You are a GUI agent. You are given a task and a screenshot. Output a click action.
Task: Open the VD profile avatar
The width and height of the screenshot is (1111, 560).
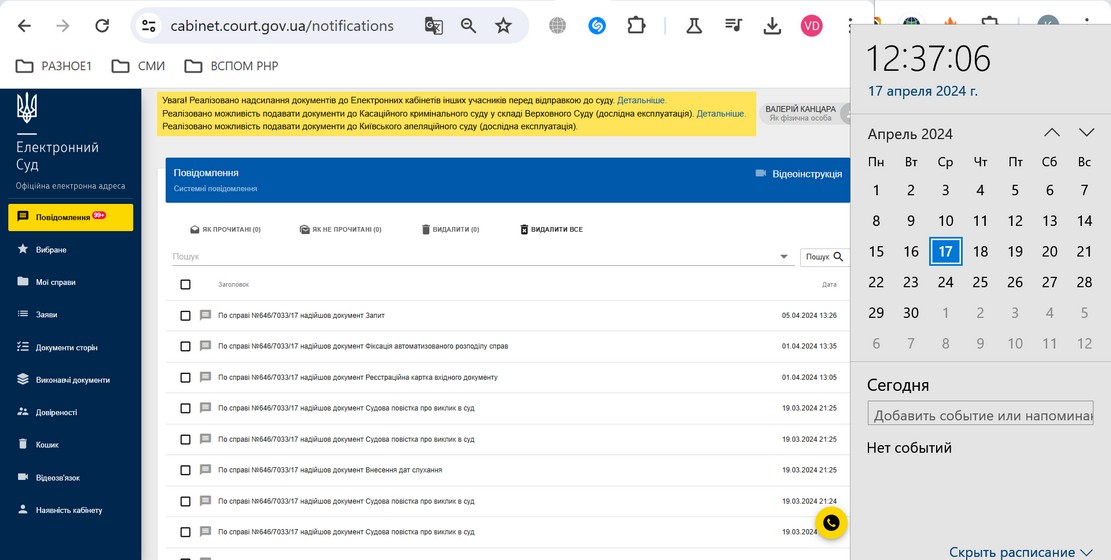point(812,26)
